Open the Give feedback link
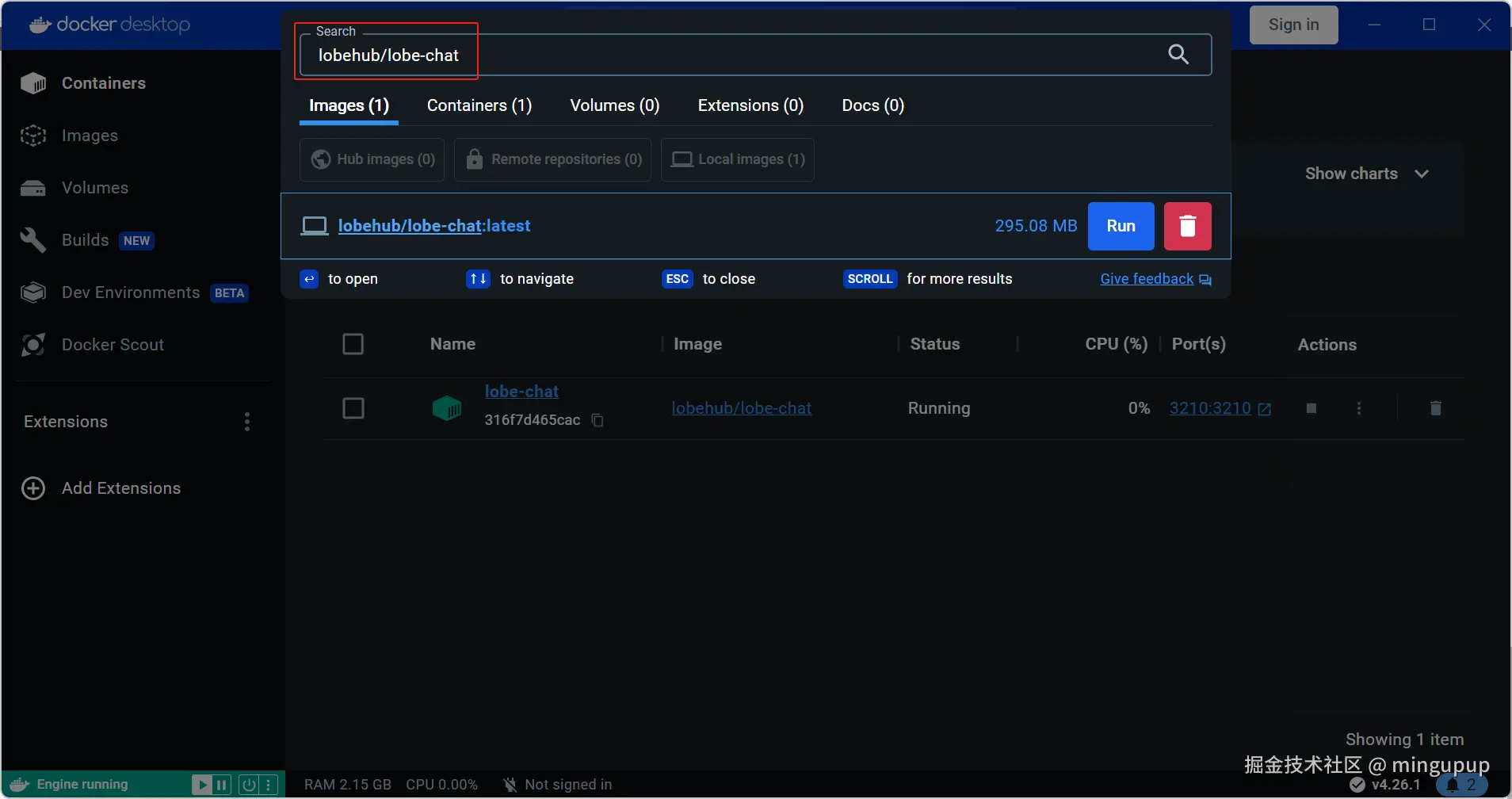 point(1155,279)
